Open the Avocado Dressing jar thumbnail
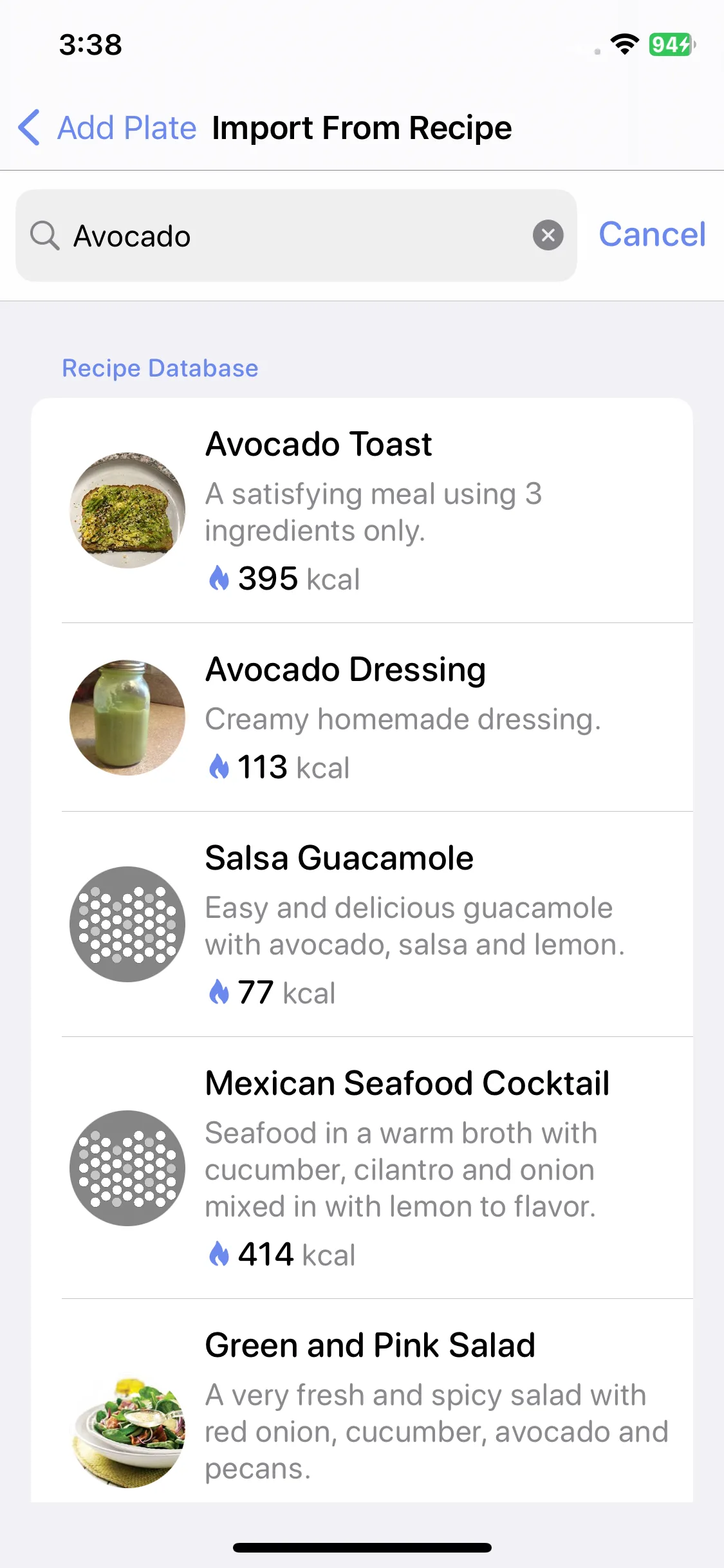The width and height of the screenshot is (724, 1568). pos(127,718)
